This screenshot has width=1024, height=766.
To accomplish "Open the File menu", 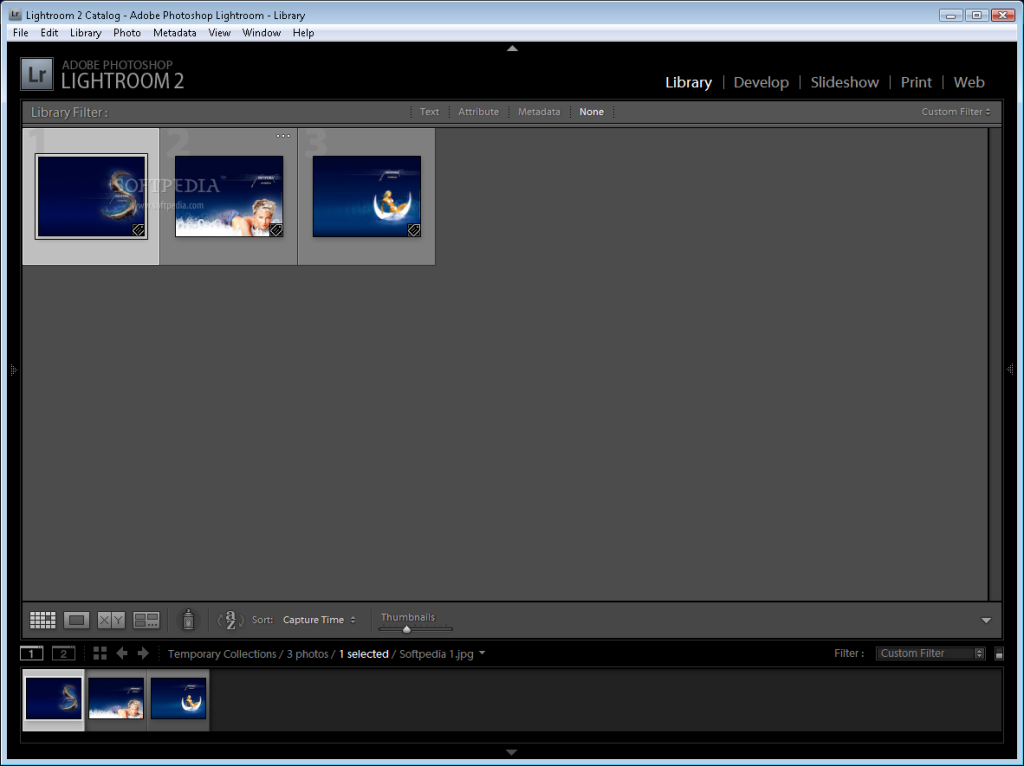I will point(20,33).
